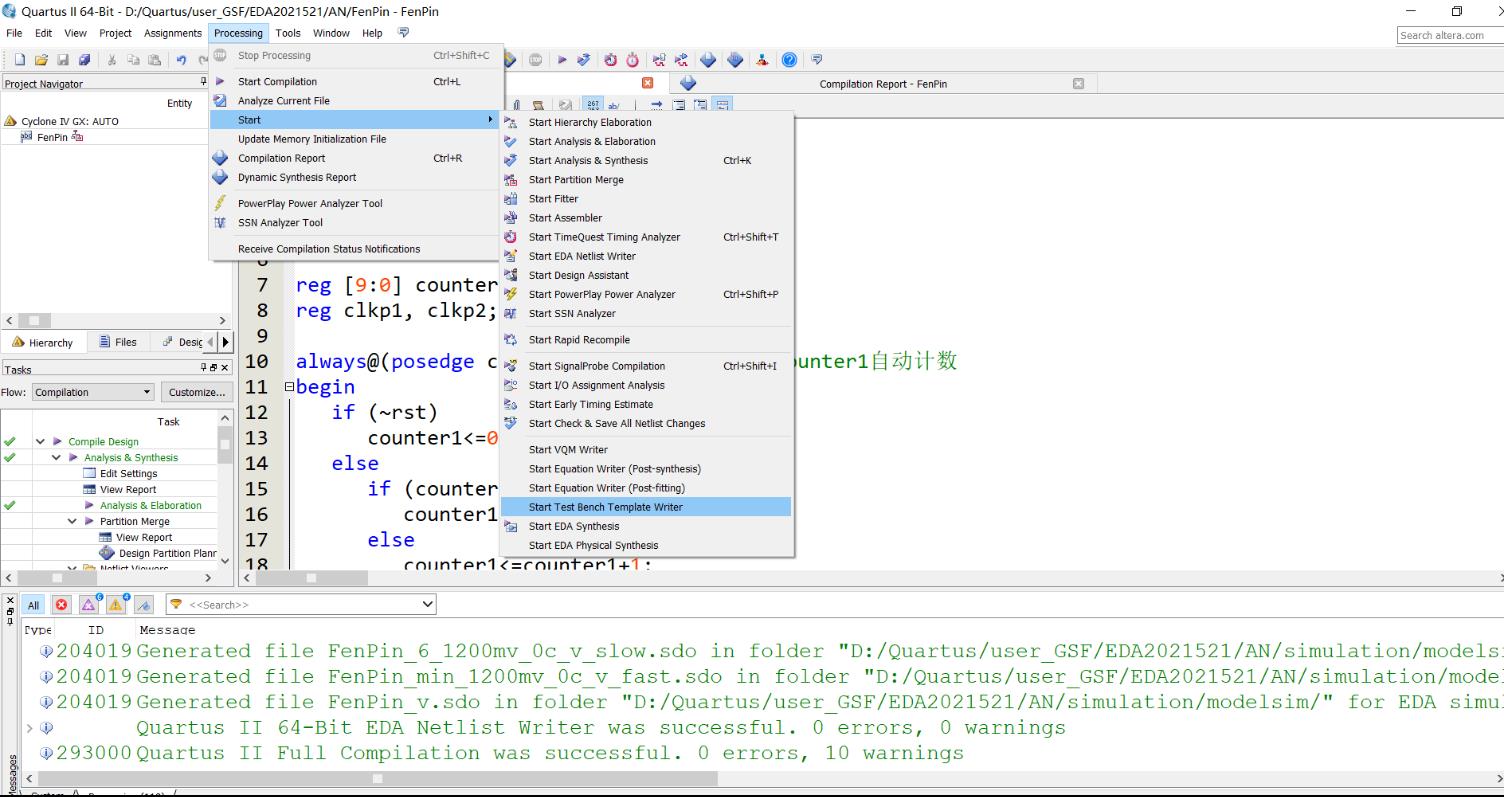
Task: Click the Start Compilation play icon in toolbar
Action: [562, 60]
